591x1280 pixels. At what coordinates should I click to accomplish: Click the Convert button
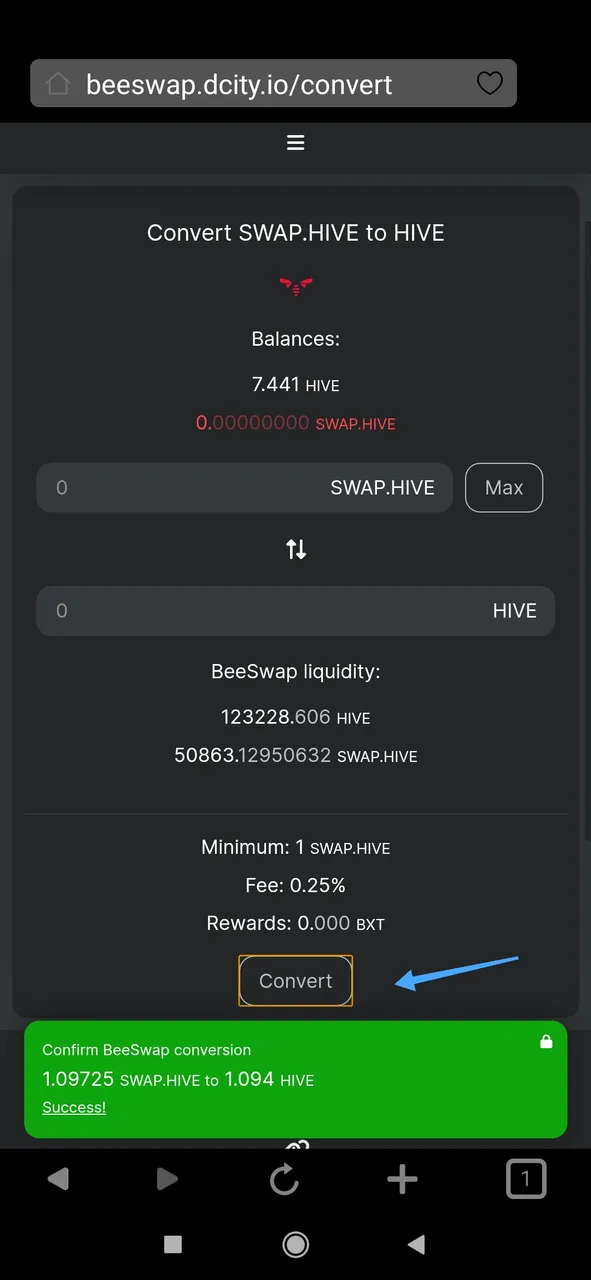click(295, 981)
